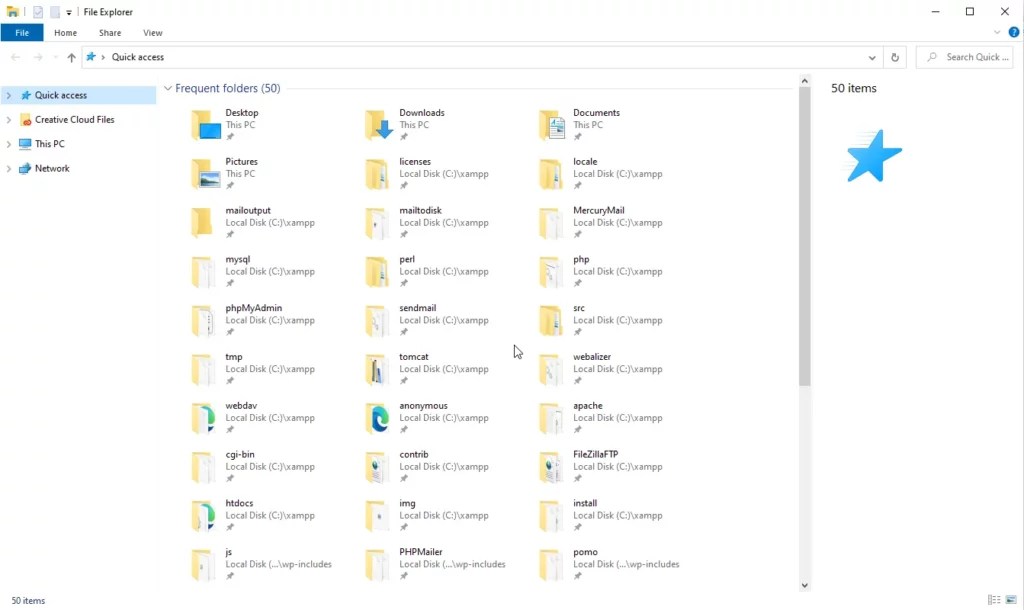This screenshot has width=1024, height=610.
Task: Collapse the Frequent folders section
Action: click(x=167, y=88)
